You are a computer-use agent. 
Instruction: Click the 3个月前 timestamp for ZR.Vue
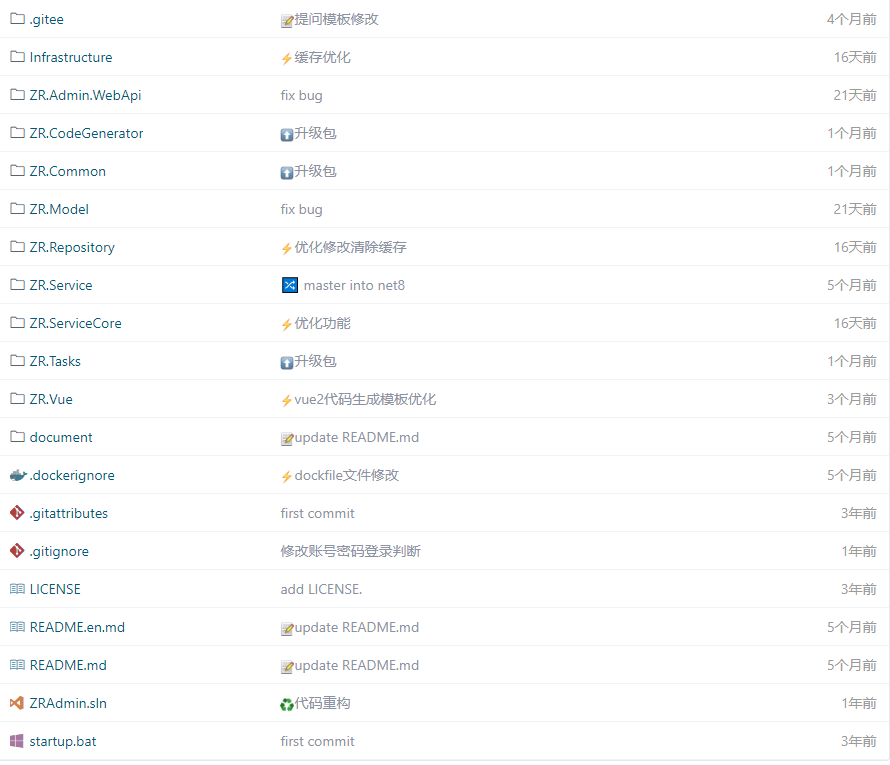click(x=851, y=400)
